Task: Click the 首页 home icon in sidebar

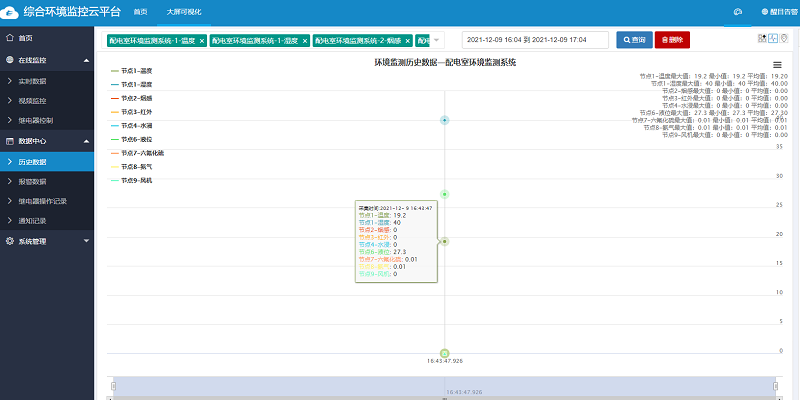Action: click(10, 38)
